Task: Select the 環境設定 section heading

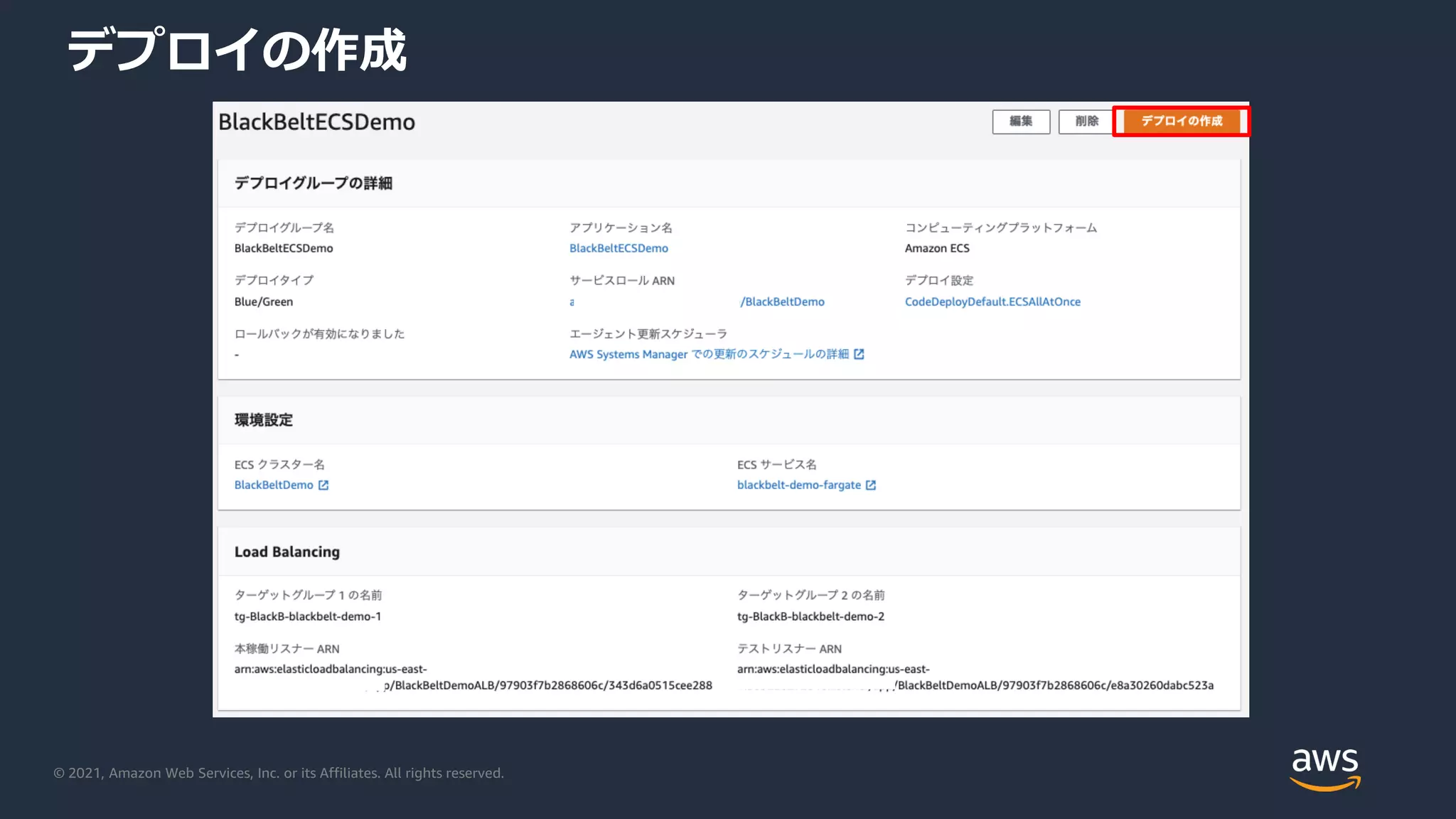Action: coord(264,420)
